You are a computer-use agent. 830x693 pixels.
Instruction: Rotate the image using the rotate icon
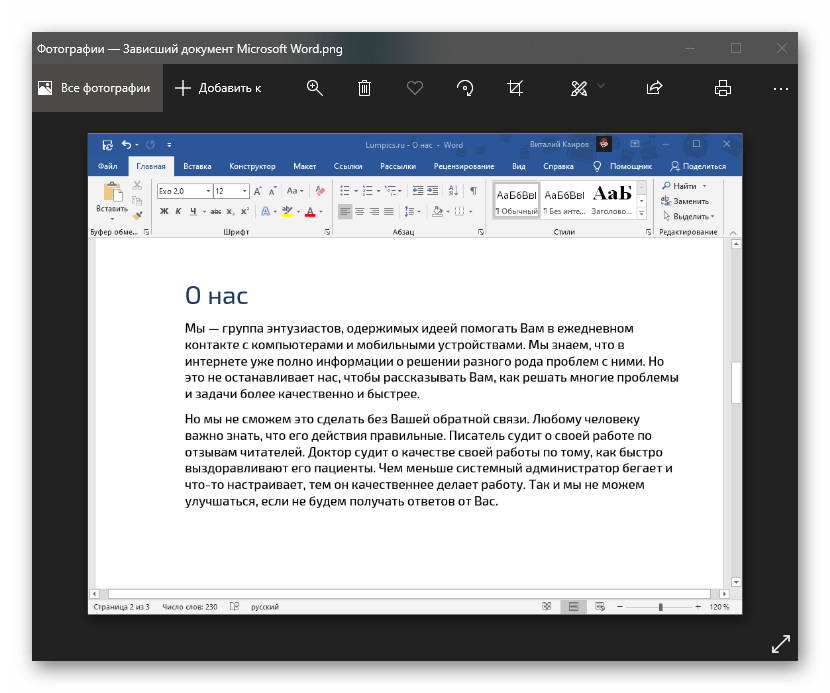click(465, 88)
